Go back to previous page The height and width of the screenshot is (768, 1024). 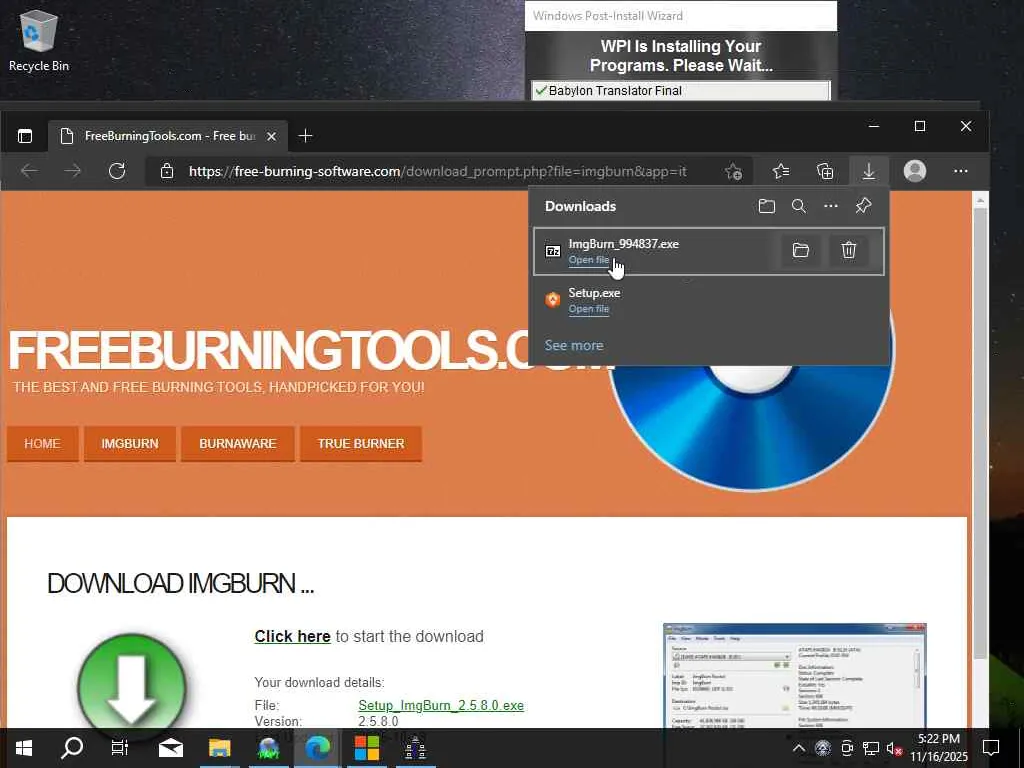[x=29, y=171]
